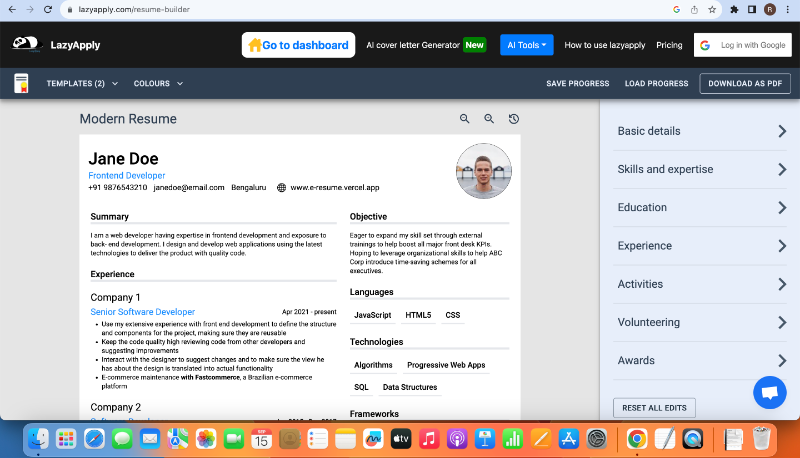
Task: Open Messages from the dock
Action: 122,439
